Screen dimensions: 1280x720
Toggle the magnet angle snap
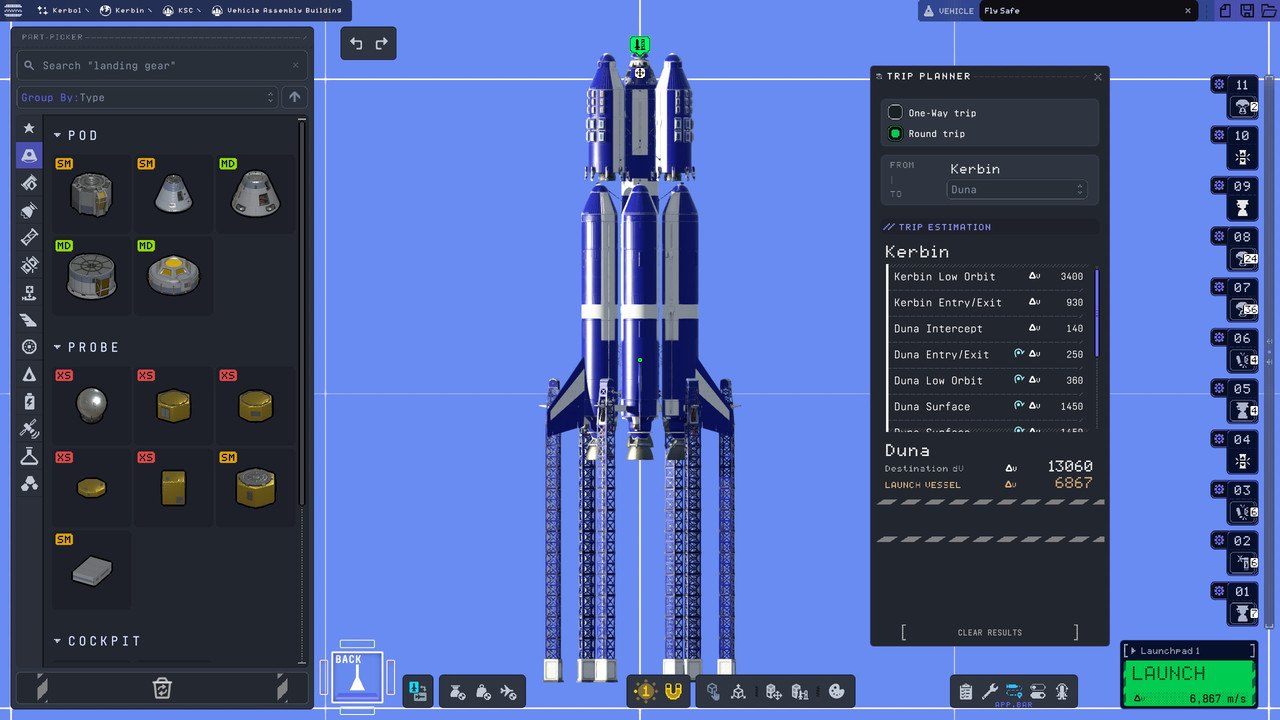(x=673, y=691)
